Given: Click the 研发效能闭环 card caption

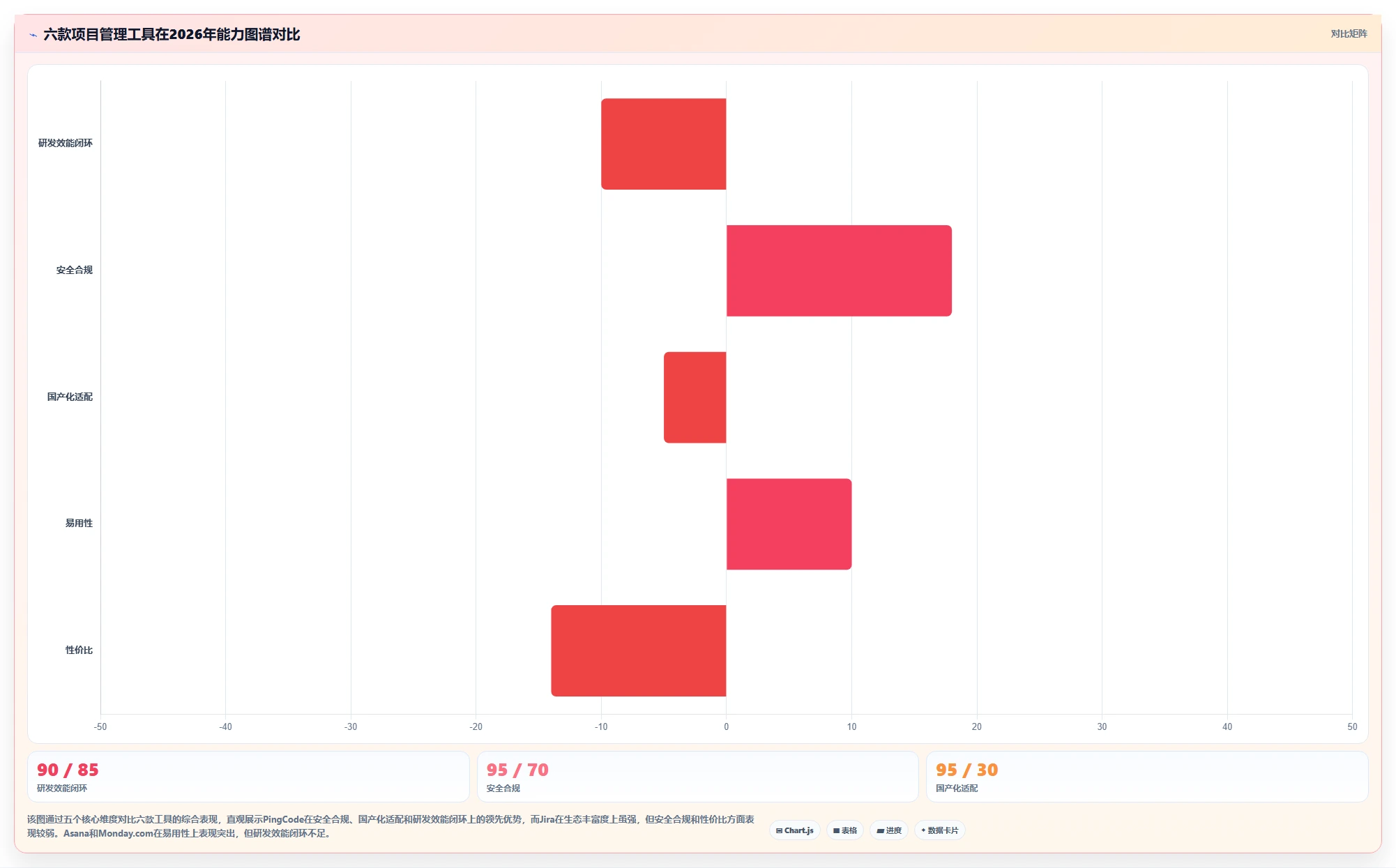Looking at the screenshot, I should (62, 788).
